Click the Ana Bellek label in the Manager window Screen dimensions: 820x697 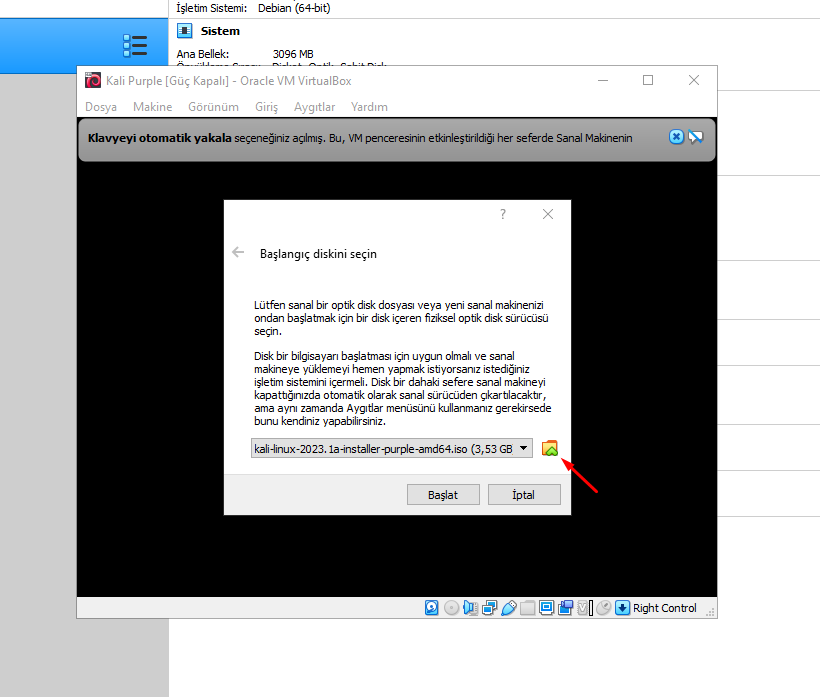pos(203,54)
